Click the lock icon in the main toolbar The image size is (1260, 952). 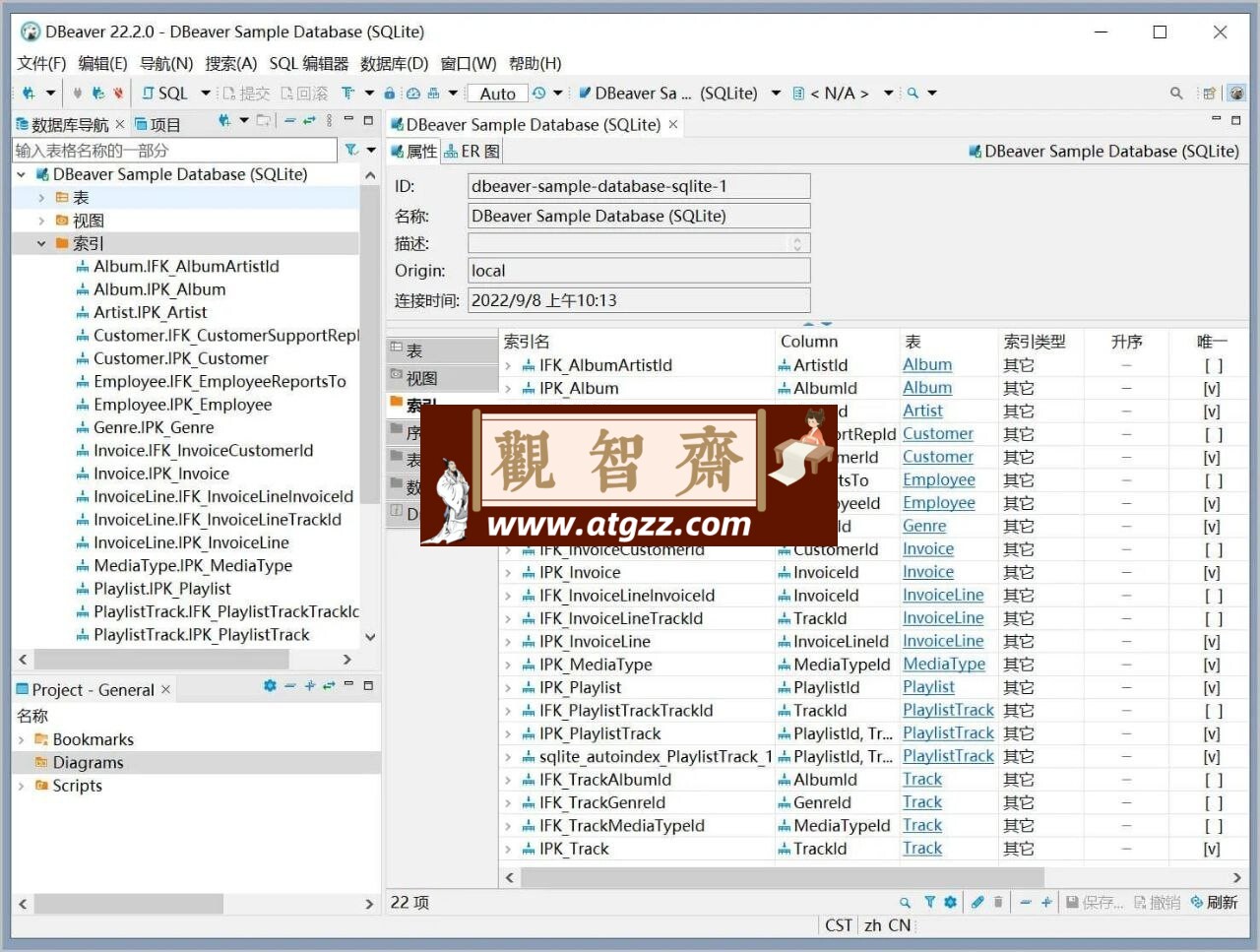point(390,94)
